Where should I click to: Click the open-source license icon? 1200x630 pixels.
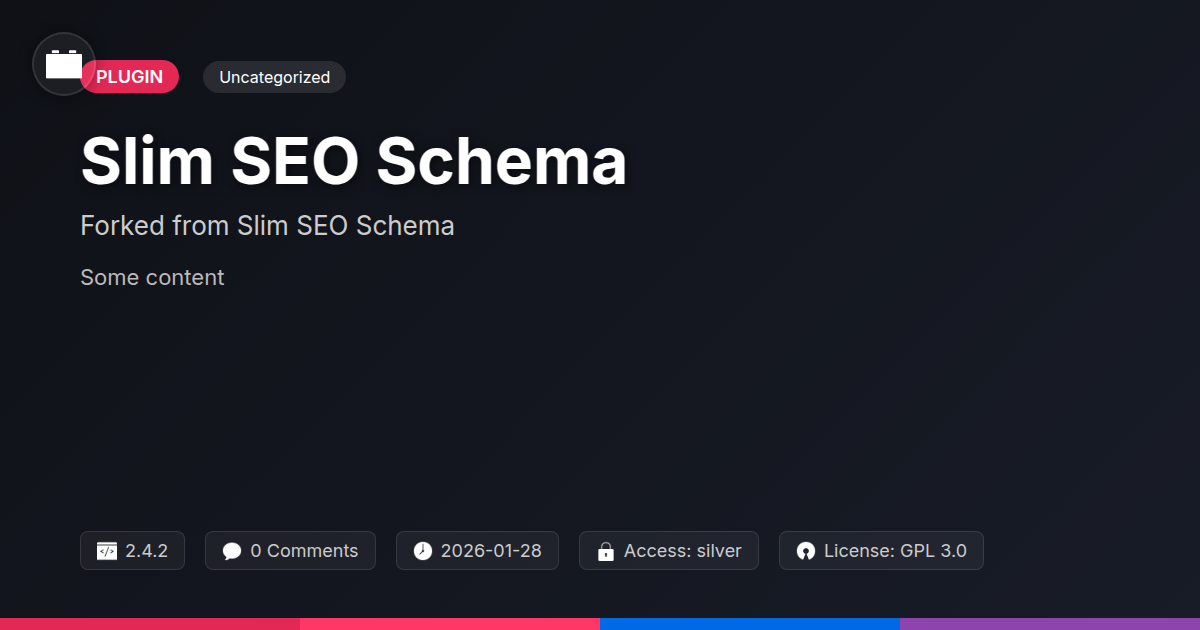(806, 551)
